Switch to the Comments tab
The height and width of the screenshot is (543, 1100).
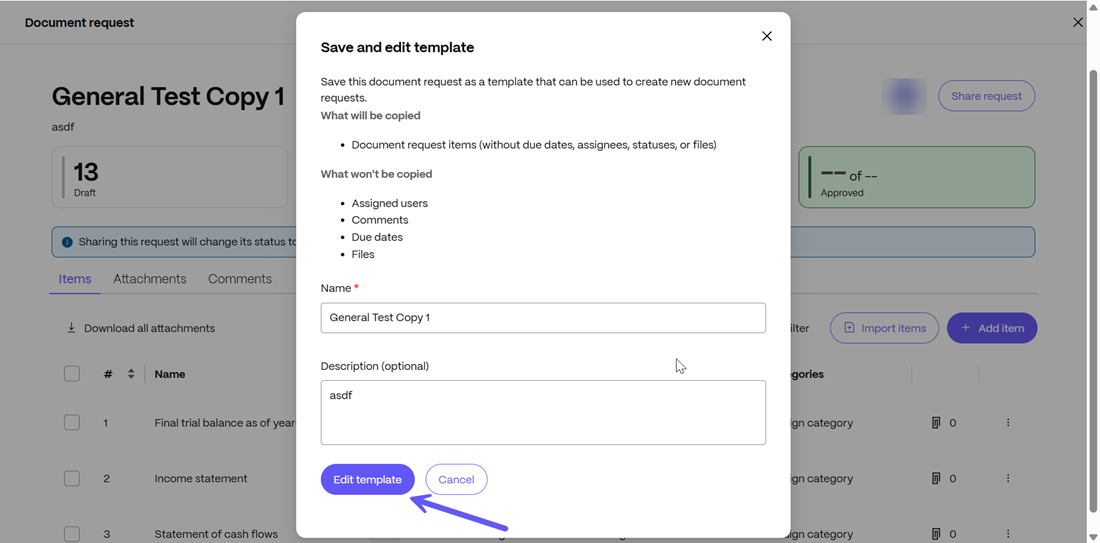240,279
